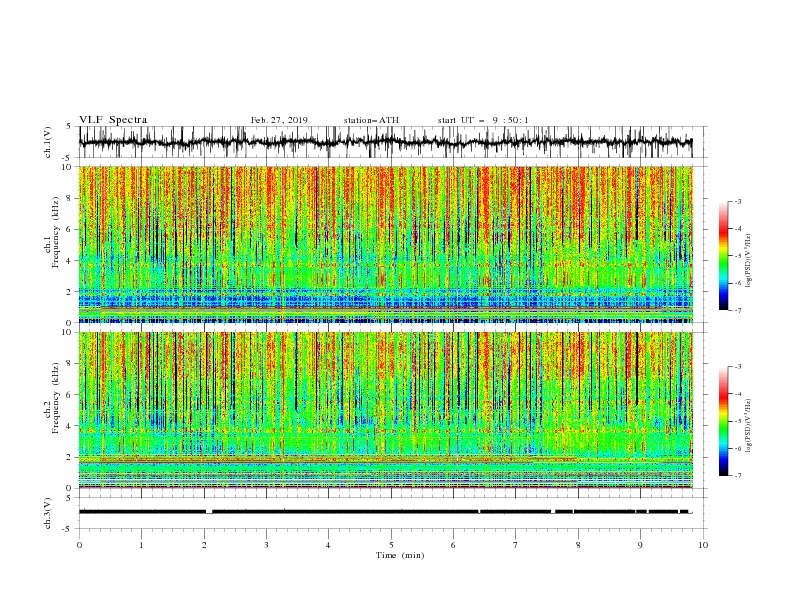
Task: Click the lower color bar "log(PSD)(V²/Hz)" label
Action: pos(749,426)
